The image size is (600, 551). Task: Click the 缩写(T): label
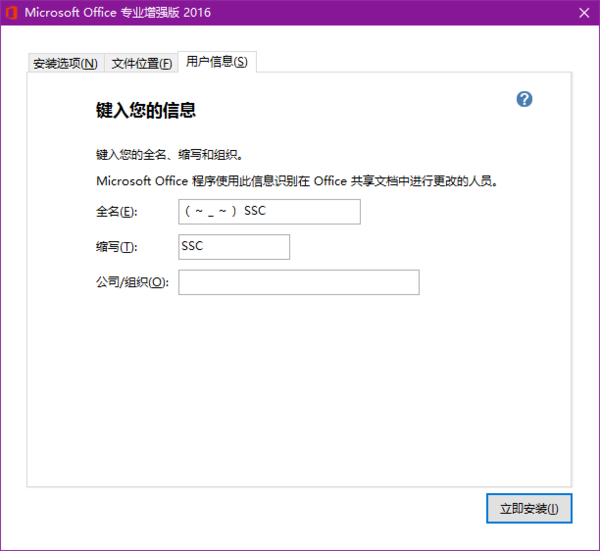tap(116, 247)
